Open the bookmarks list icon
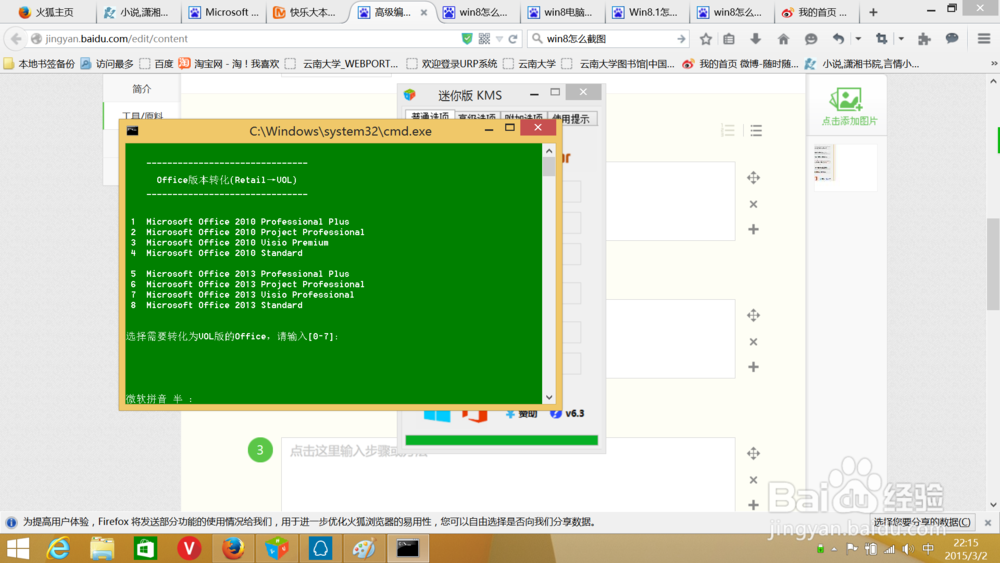This screenshot has width=1000, height=563. tap(729, 39)
